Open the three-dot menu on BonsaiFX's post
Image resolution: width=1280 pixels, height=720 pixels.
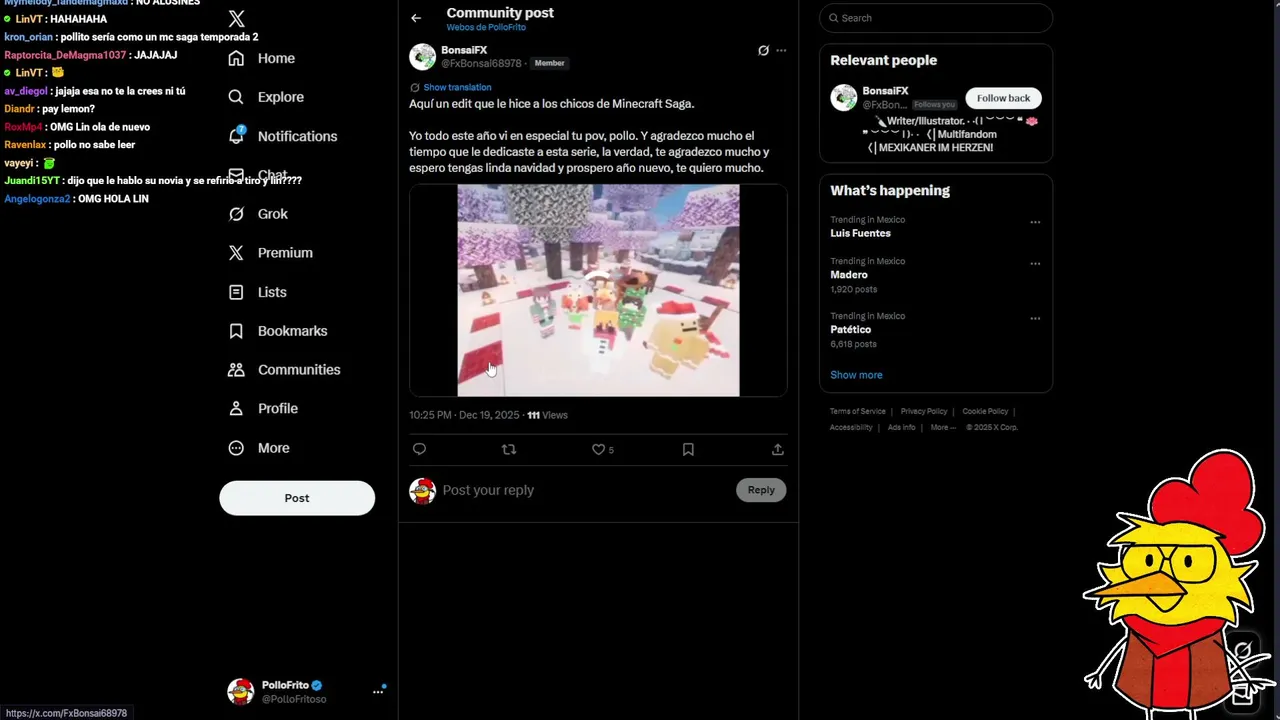[781, 50]
